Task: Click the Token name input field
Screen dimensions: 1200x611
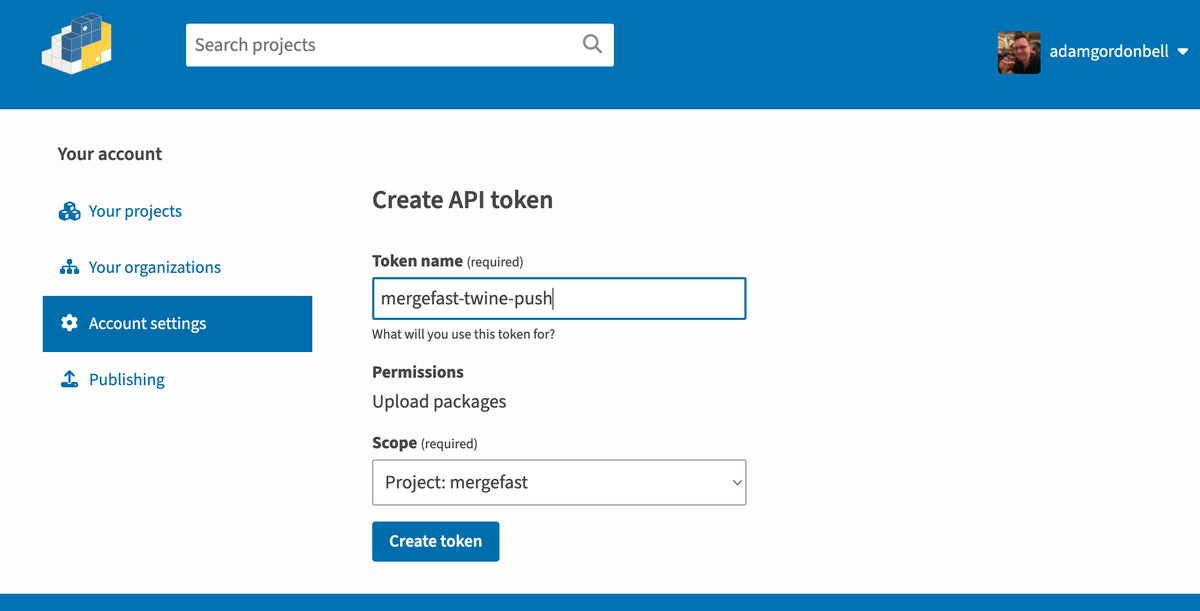Action: pyautogui.click(x=558, y=298)
